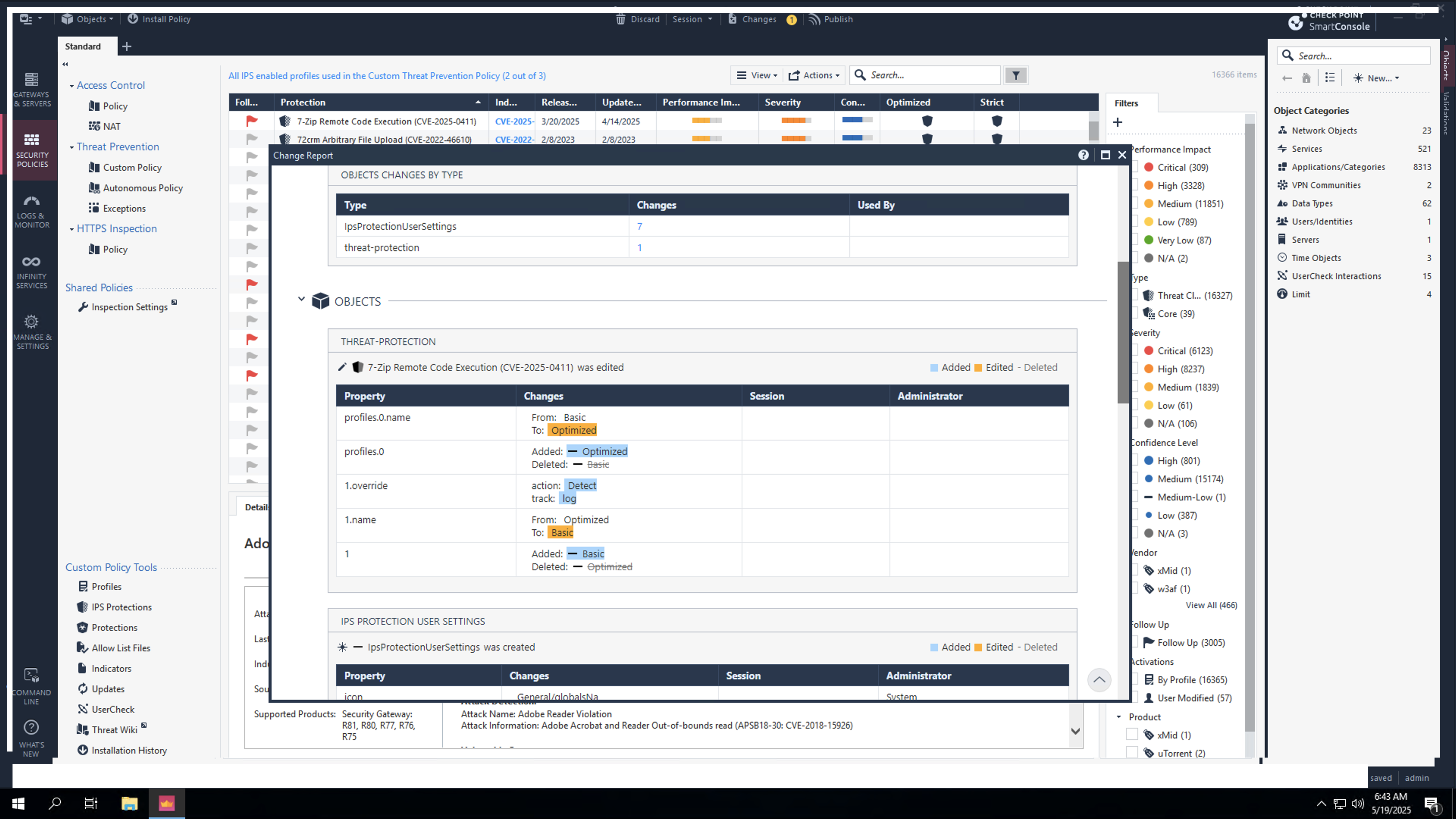Toggle list view icon in Objects panel
Viewport: 1456px width, 819px height.
tap(1330, 78)
